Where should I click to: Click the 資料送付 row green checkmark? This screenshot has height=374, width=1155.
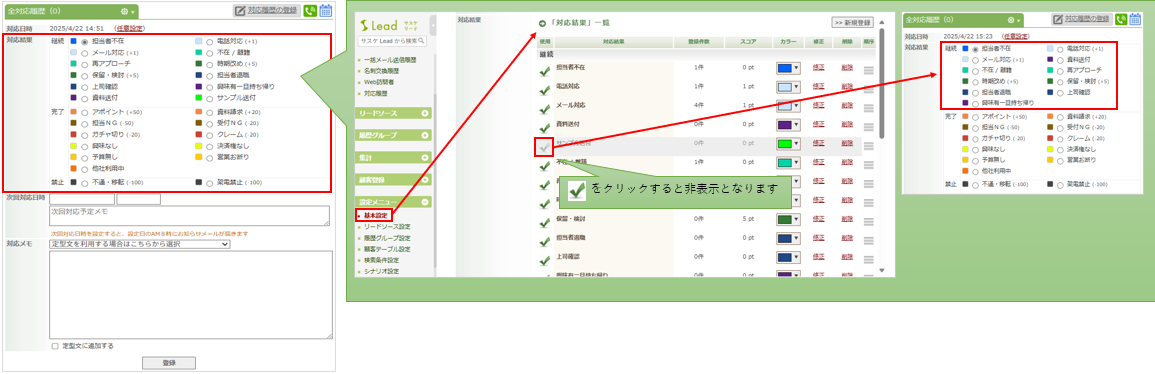coord(544,128)
